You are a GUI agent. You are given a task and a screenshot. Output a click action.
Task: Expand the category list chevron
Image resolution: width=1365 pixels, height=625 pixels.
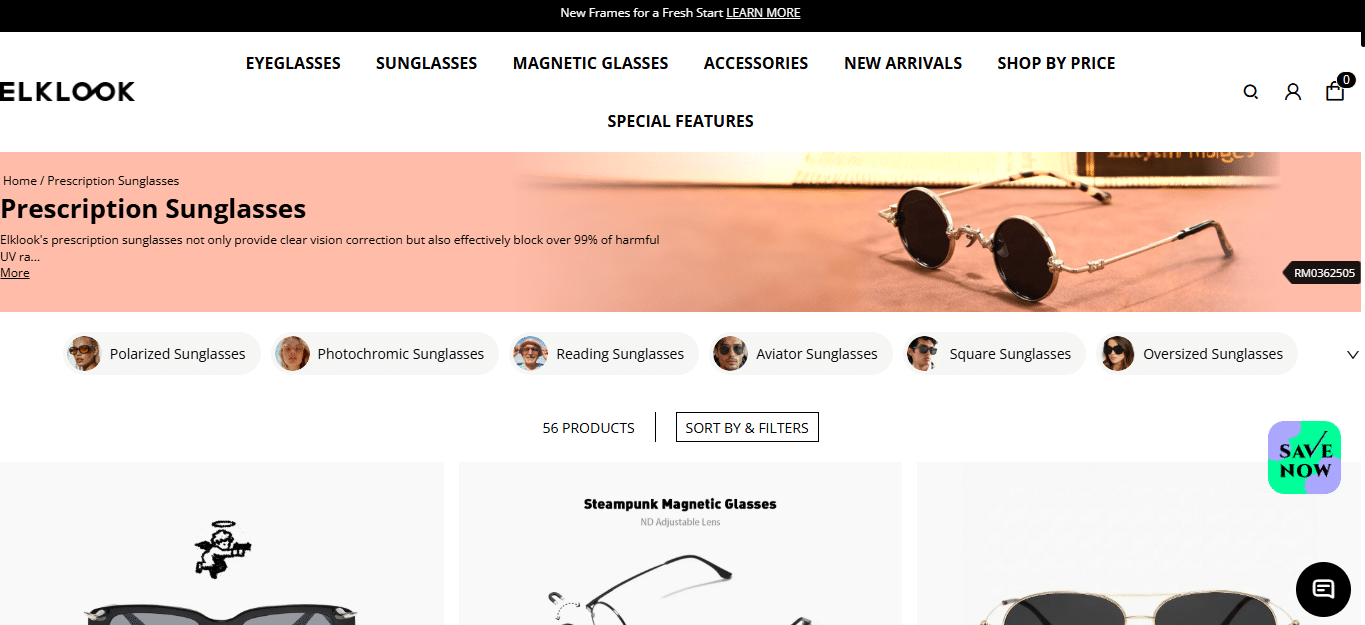pyautogui.click(x=1353, y=354)
